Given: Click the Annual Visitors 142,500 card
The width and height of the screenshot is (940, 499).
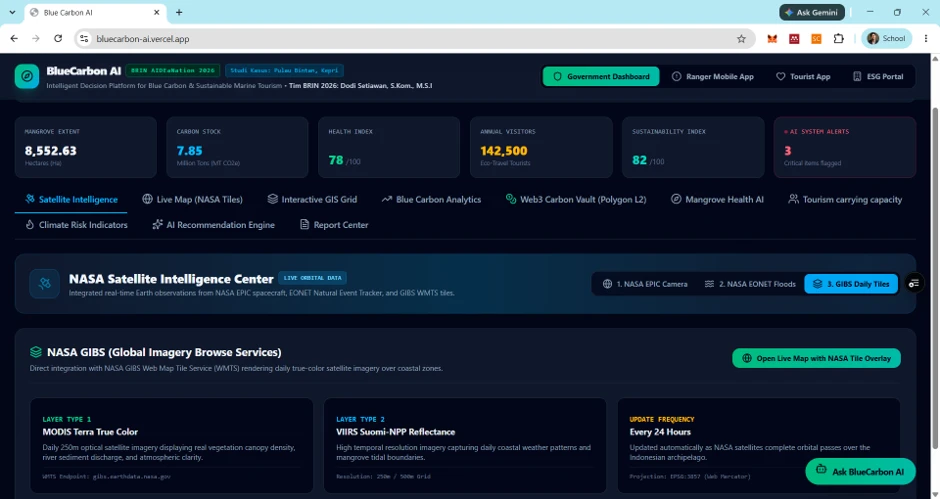Looking at the screenshot, I should point(541,147).
